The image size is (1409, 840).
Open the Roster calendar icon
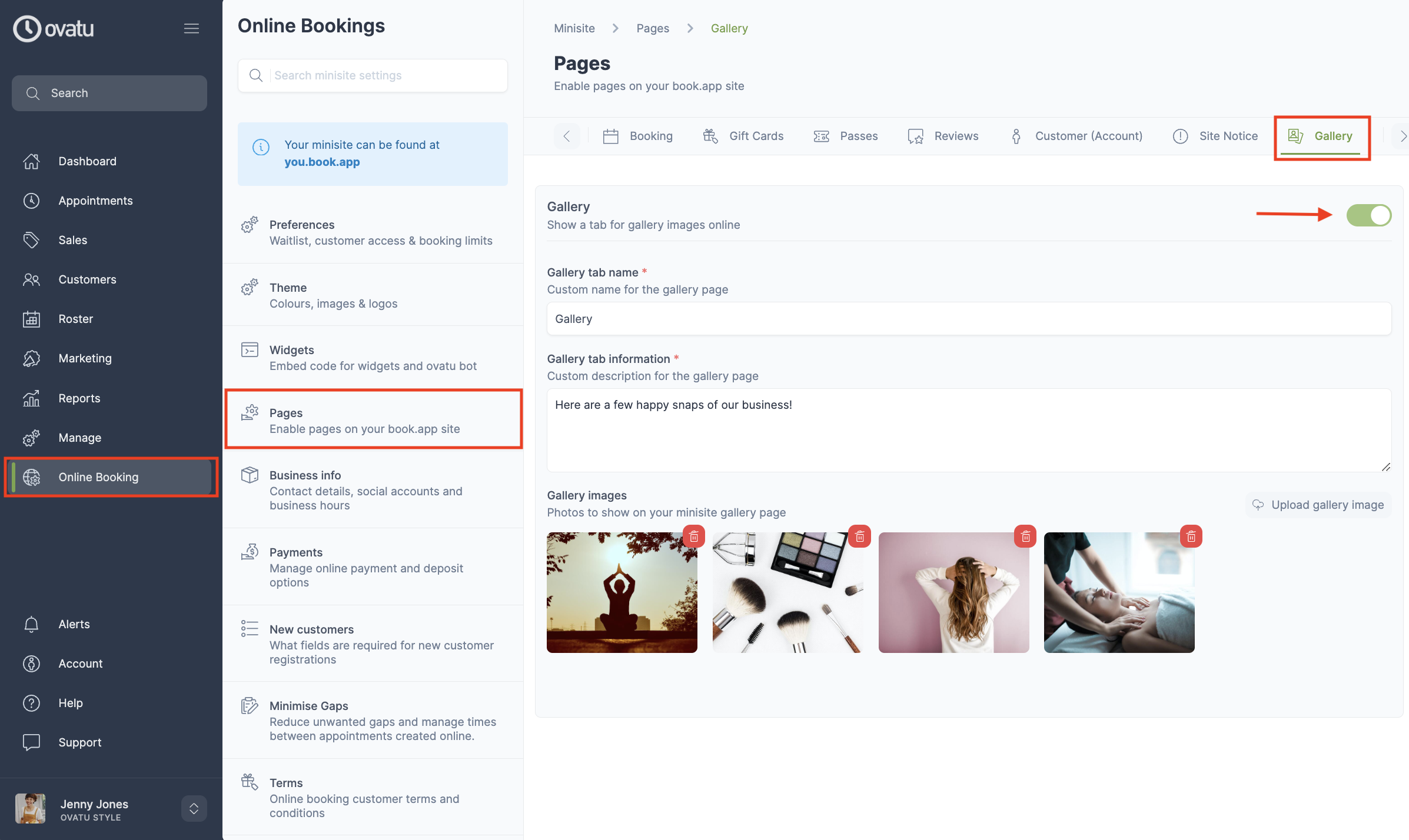(32, 319)
